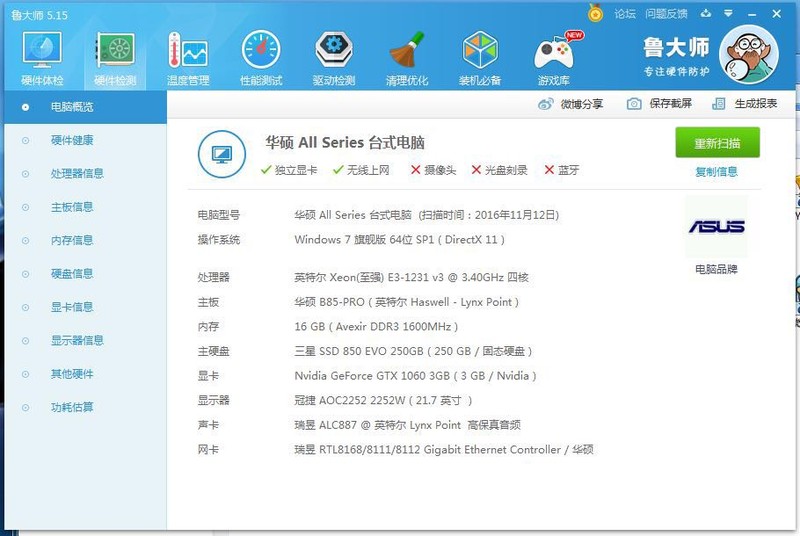This screenshot has height=536, width=800.
Task: Click the 16 GB Avexir DDR3 memory value
Action: pos(377,326)
